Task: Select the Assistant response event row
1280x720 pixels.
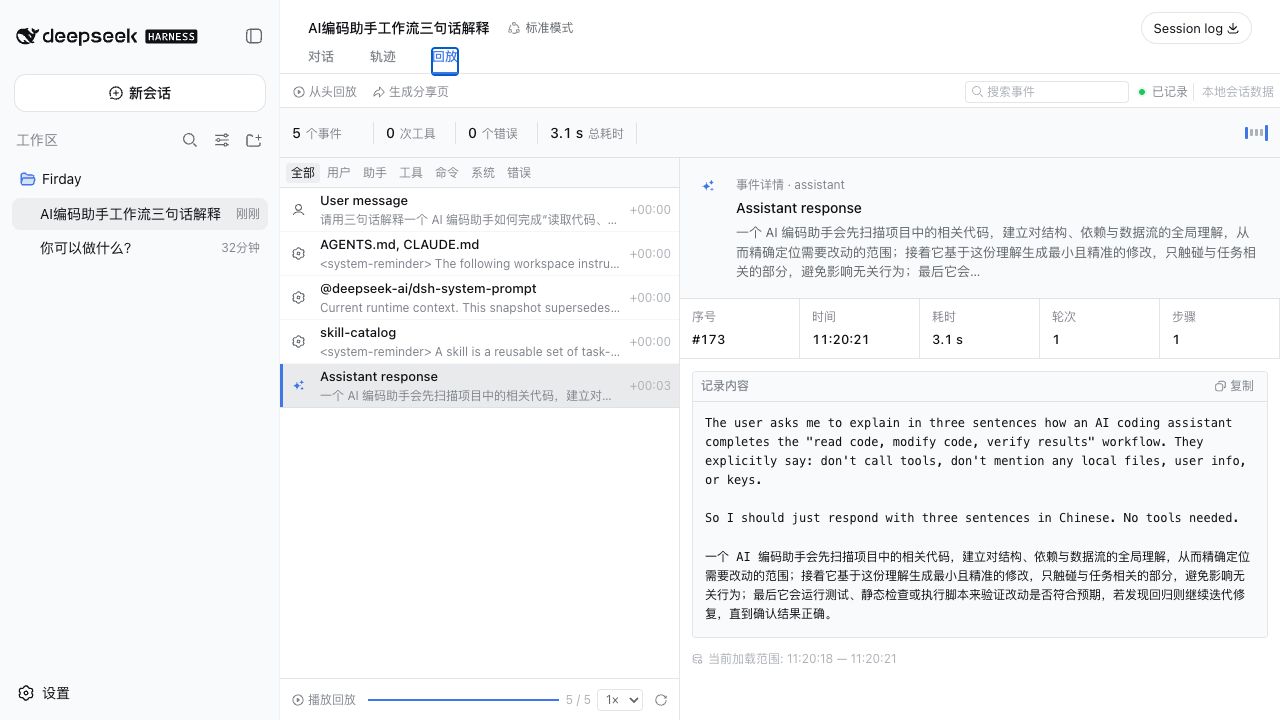Action: point(480,386)
